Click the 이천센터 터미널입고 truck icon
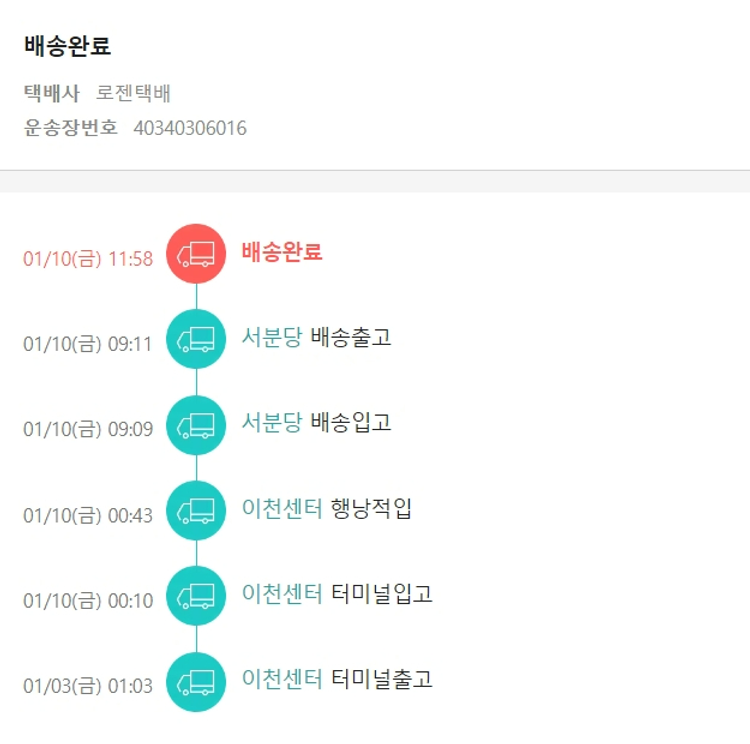The height and width of the screenshot is (744, 750). [196, 596]
